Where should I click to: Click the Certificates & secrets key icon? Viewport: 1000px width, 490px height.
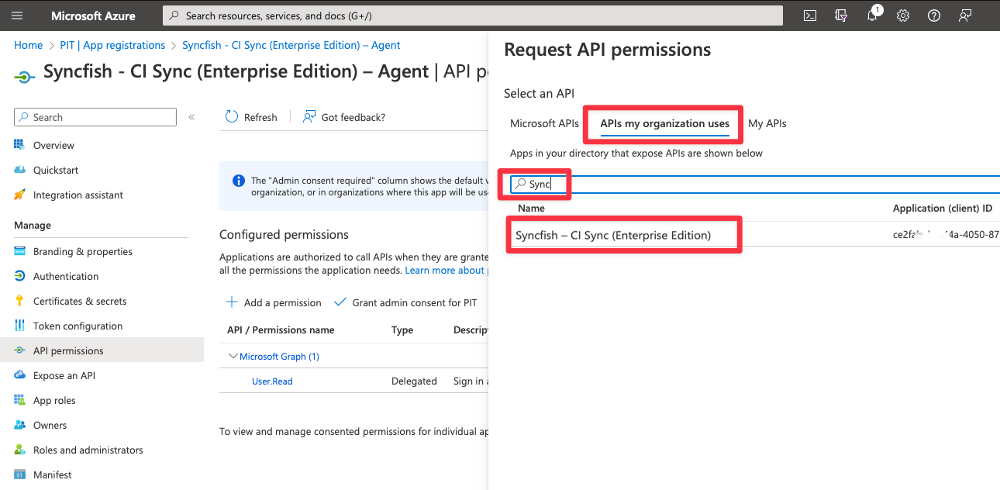pyautogui.click(x=20, y=301)
